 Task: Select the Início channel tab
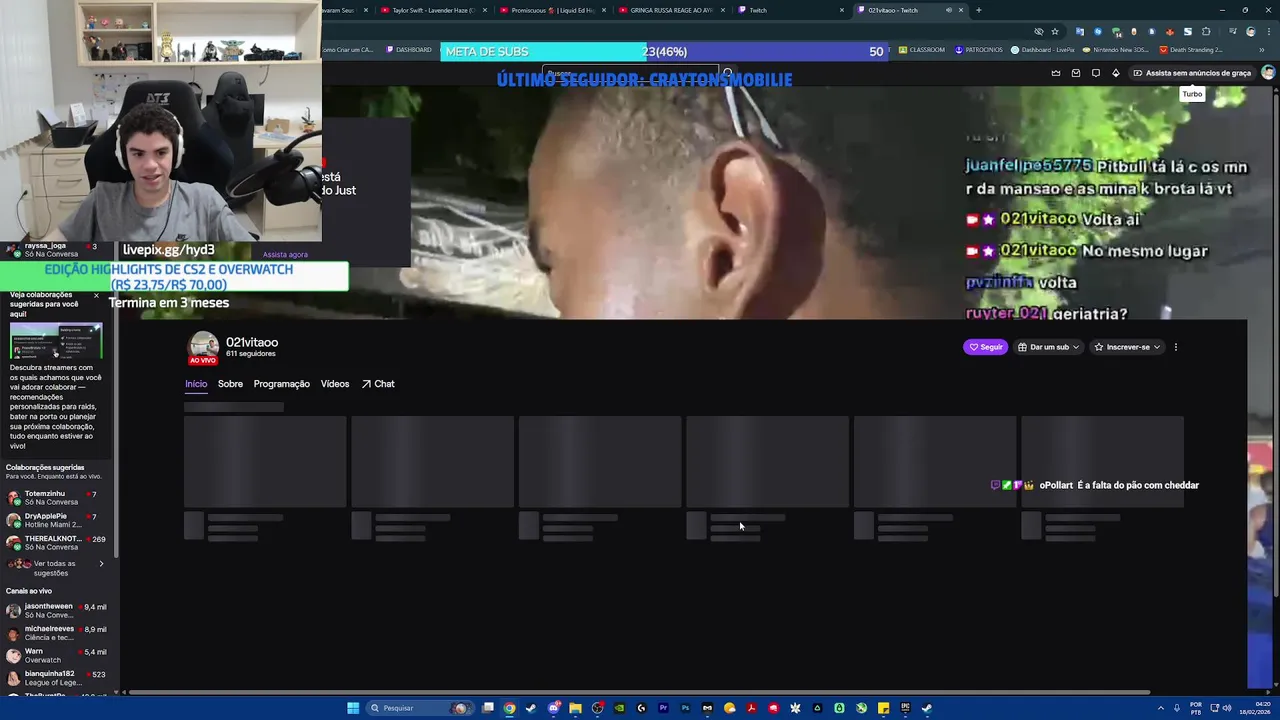[196, 384]
